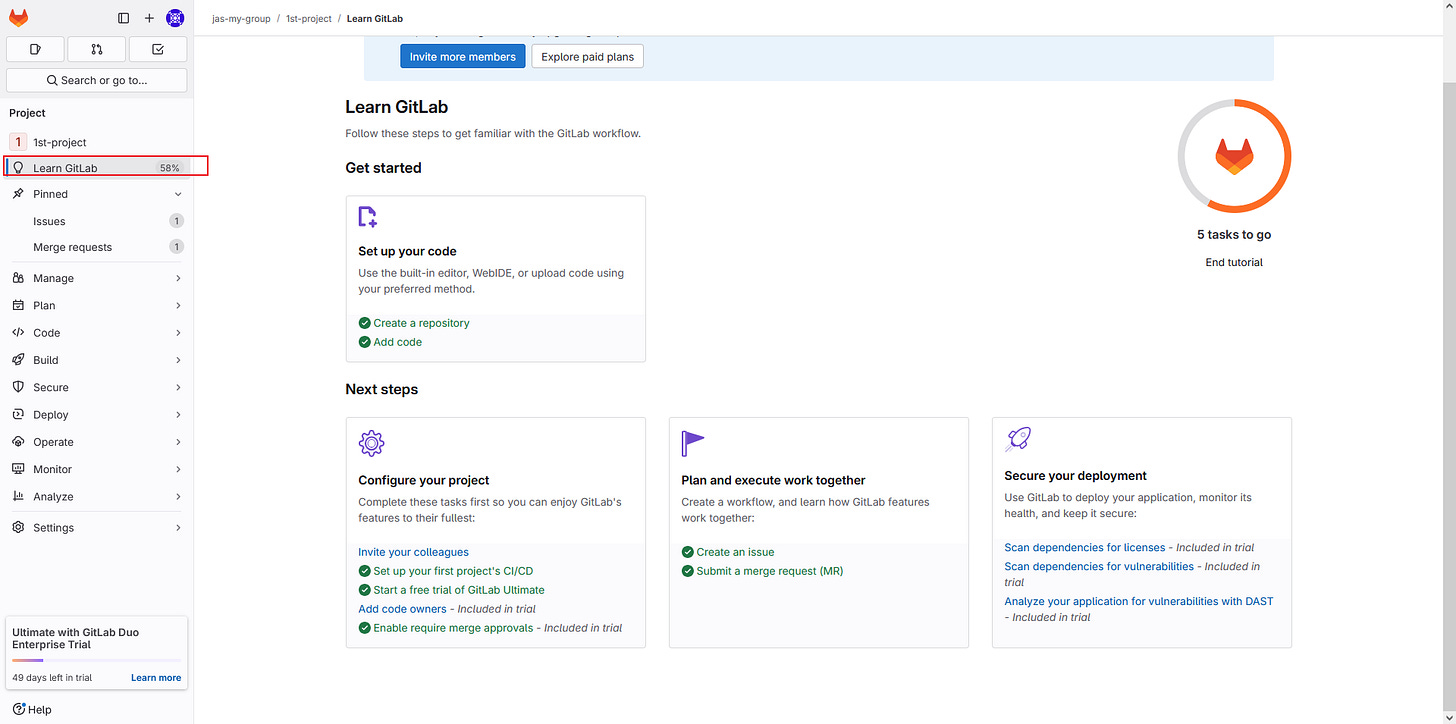
Task: Expand the Settings menu
Action: 97,527
